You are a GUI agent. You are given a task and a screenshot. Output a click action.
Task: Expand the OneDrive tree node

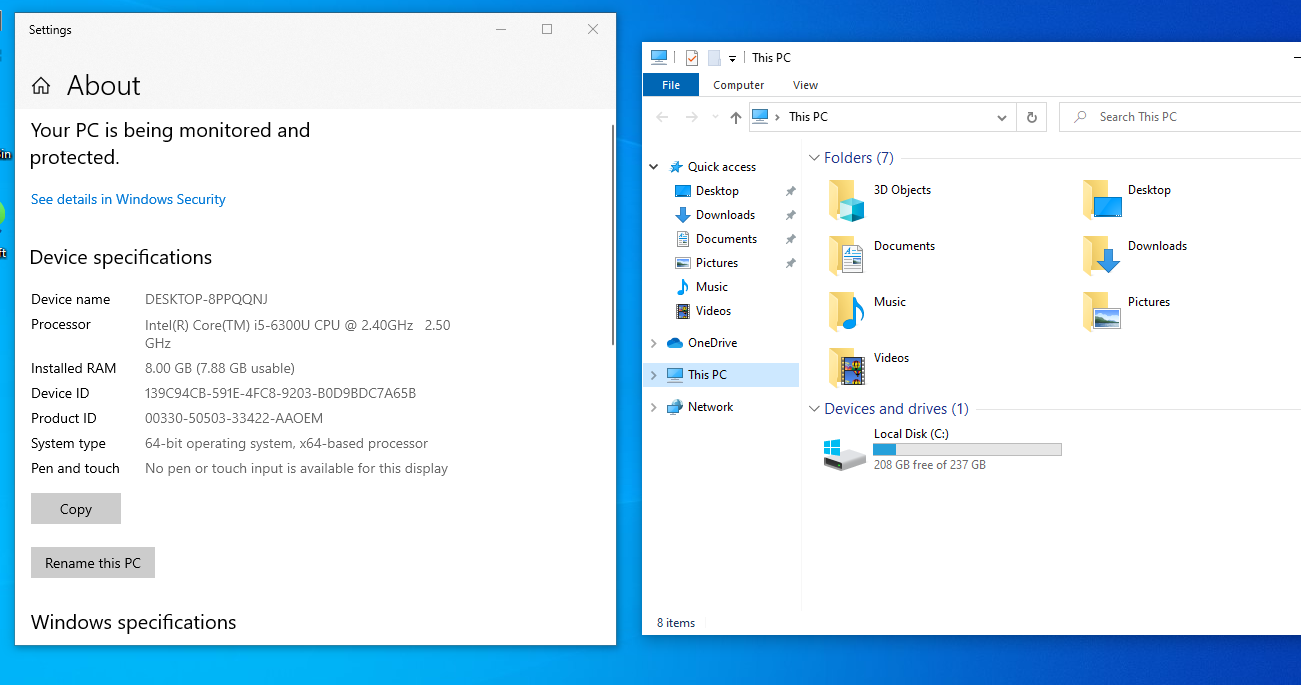coord(654,343)
